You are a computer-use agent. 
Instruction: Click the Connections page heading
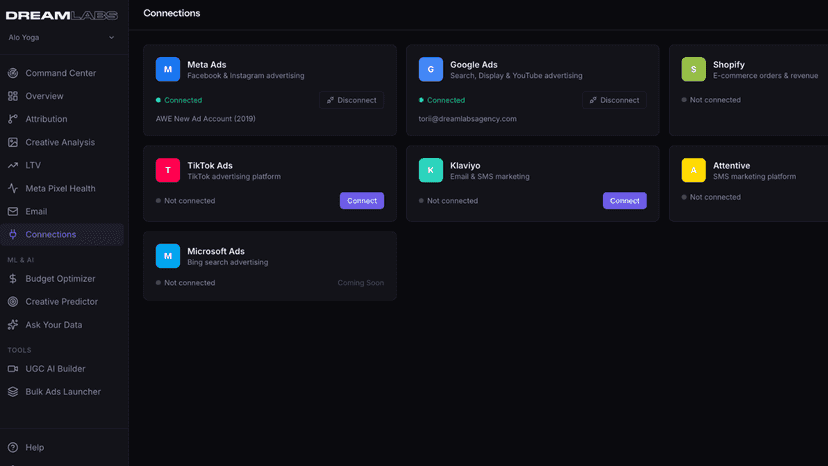(x=172, y=13)
